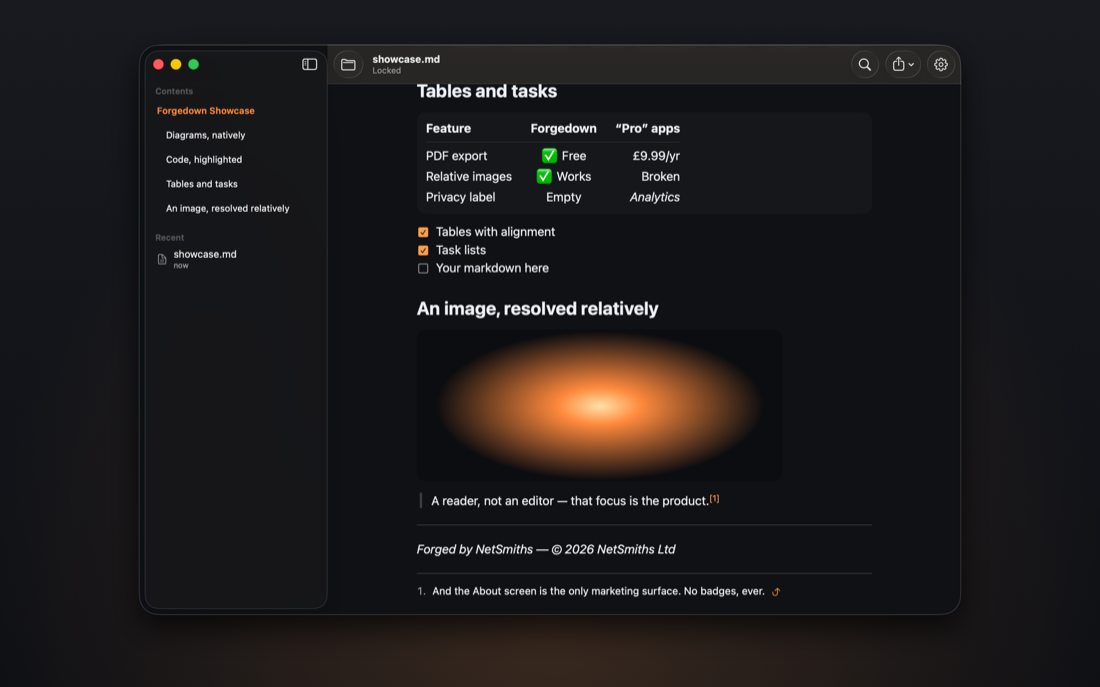Click the 'Tables and tasks' heading
This screenshot has height=687, width=1100.
point(487,91)
